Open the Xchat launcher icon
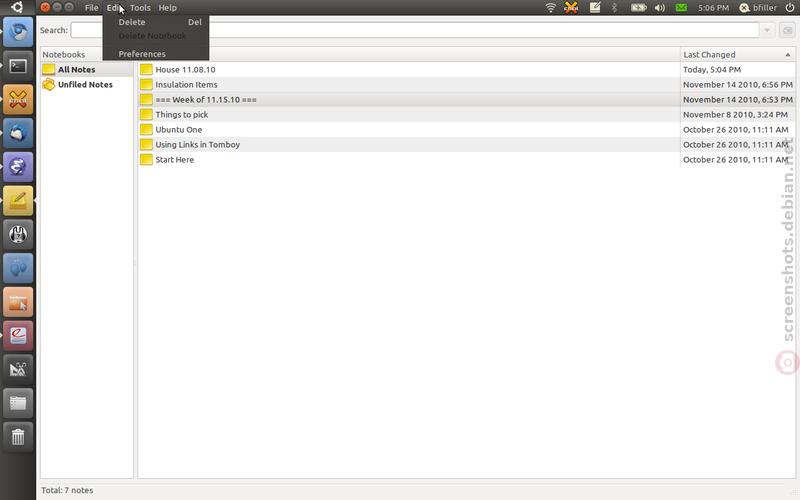The height and width of the screenshot is (500, 800). [18, 99]
